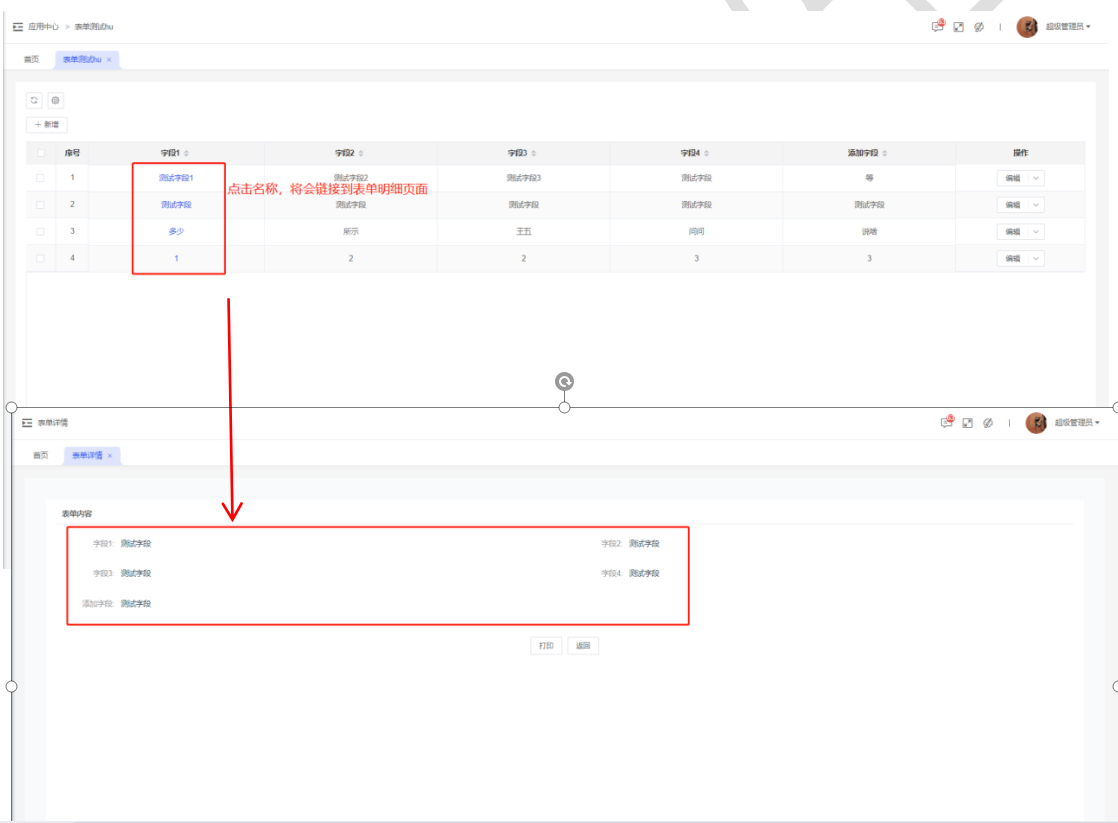
Task: Tick the checkbox for row 2
Action: (x=41, y=205)
